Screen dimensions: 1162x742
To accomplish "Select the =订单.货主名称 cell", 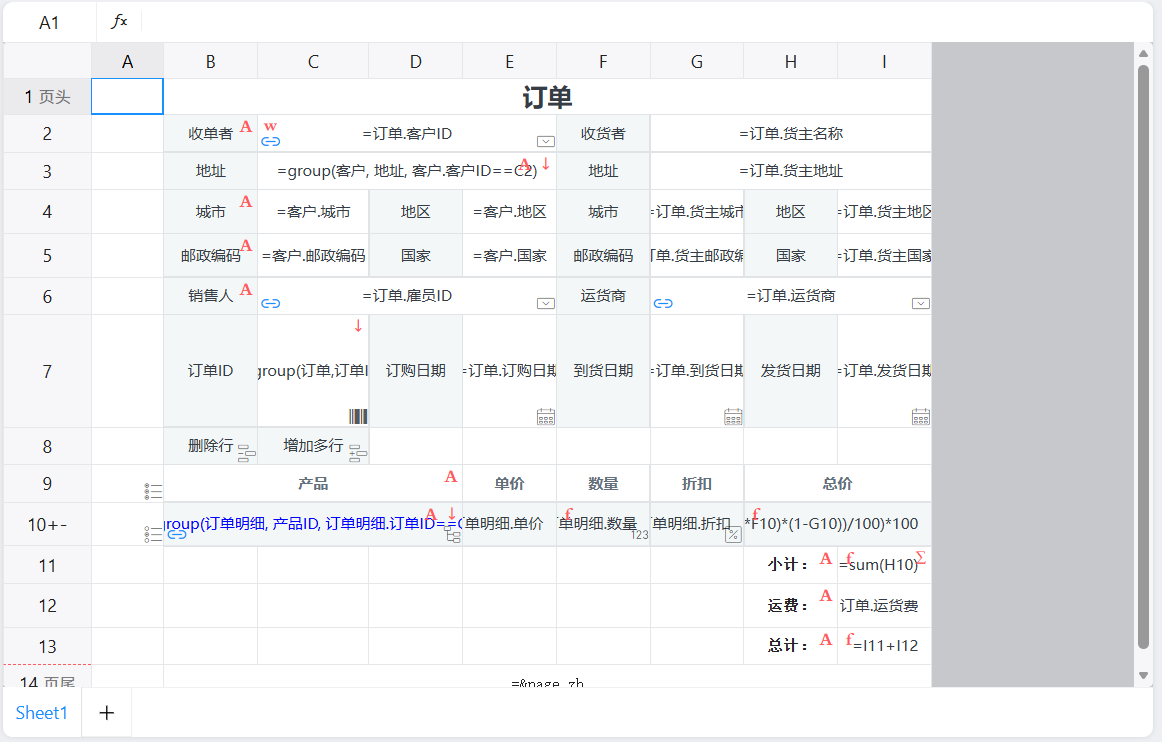I will pos(791,133).
